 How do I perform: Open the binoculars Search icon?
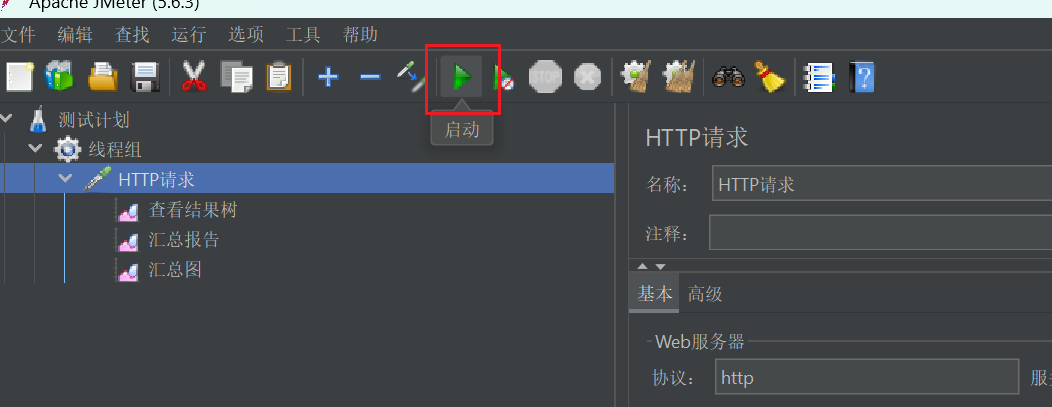[x=729, y=77]
